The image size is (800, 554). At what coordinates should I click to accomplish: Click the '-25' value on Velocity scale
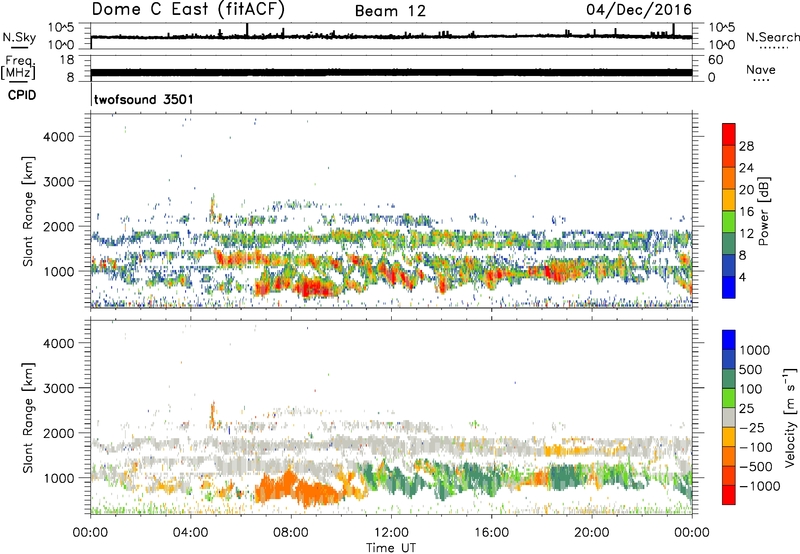[752, 428]
